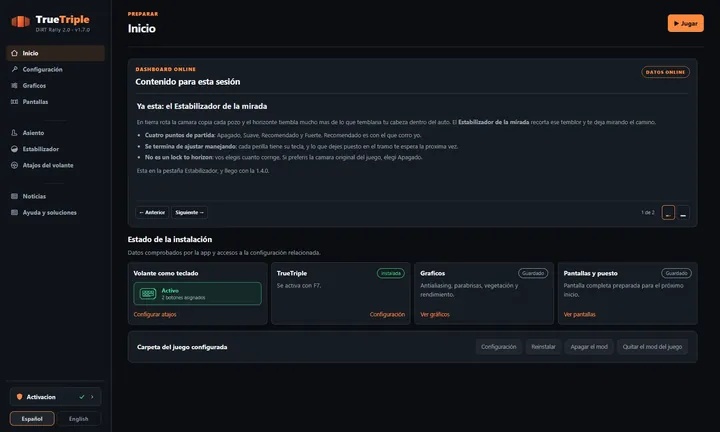Open the Inicio menu item
The height and width of the screenshot is (432, 720).
[x=55, y=53]
